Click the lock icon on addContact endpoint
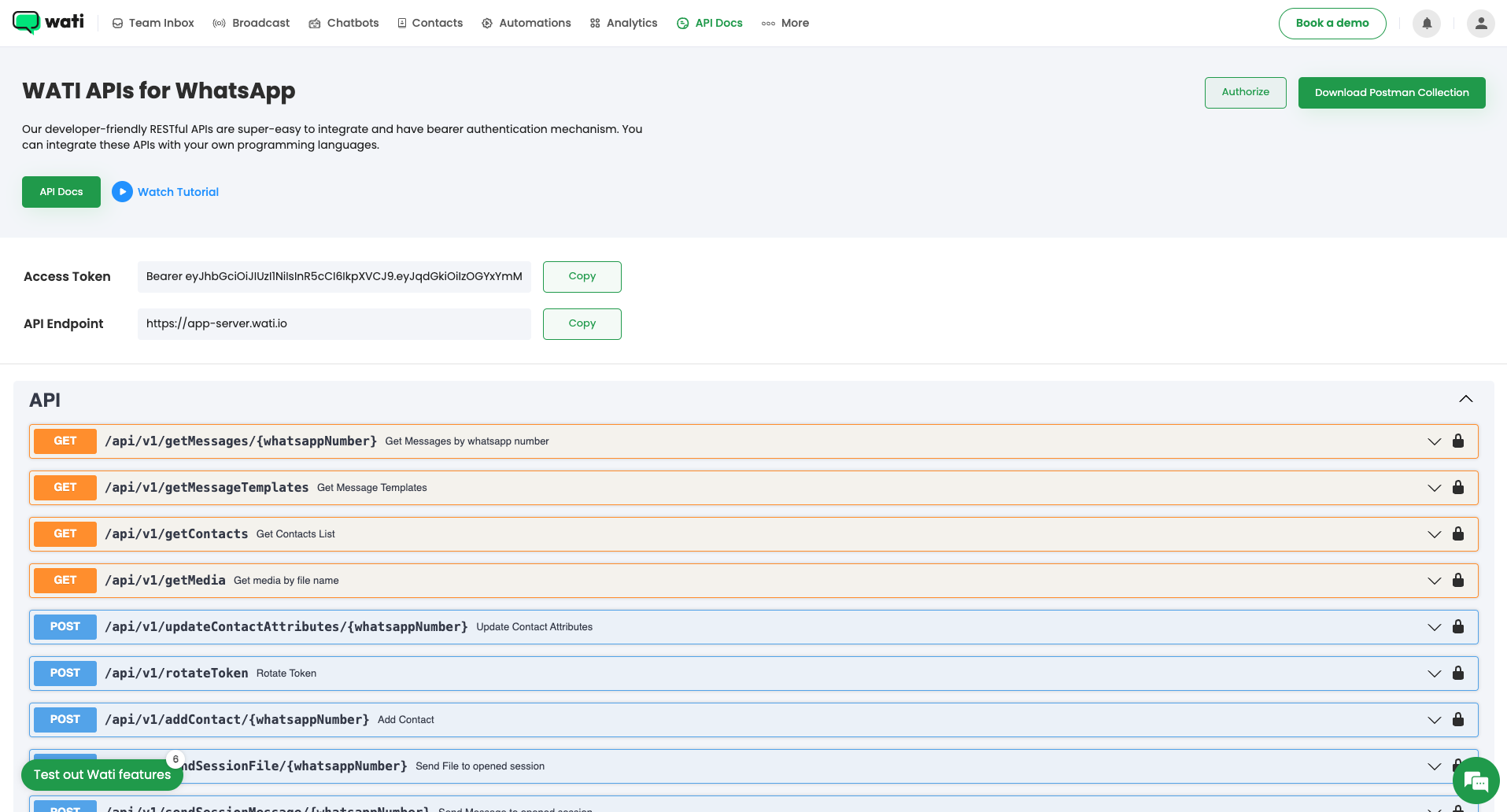Image resolution: width=1507 pixels, height=812 pixels. pyautogui.click(x=1458, y=719)
